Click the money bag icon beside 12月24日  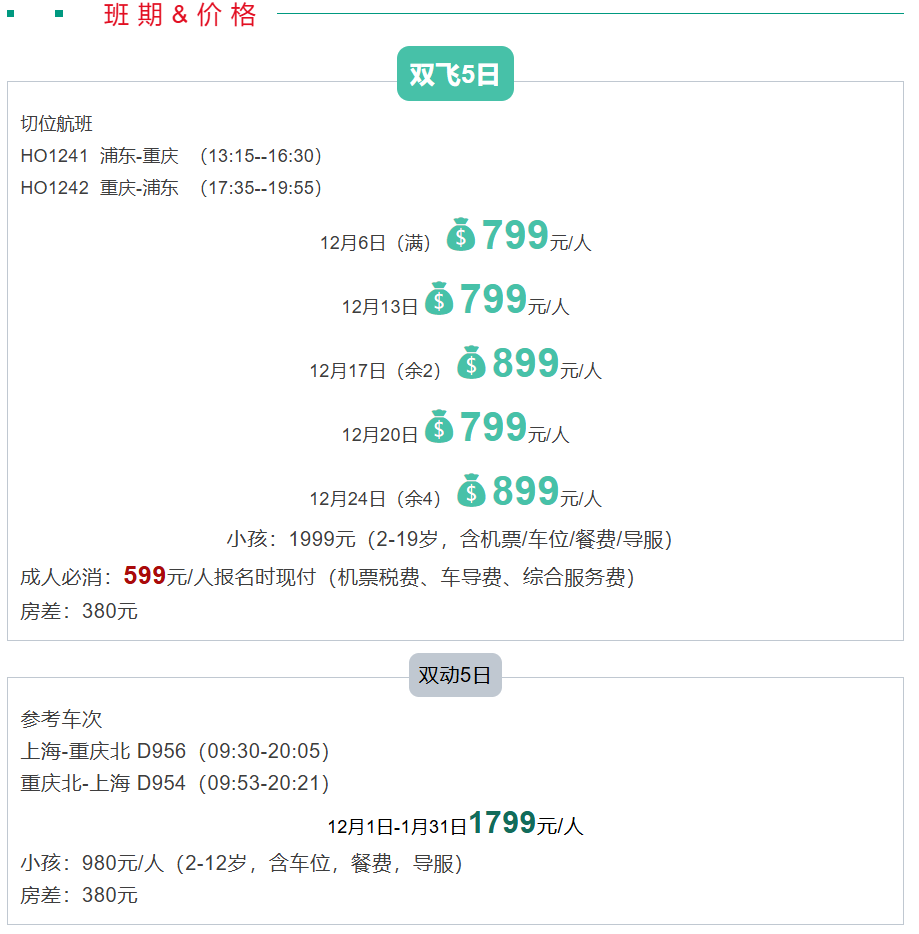click(x=471, y=491)
